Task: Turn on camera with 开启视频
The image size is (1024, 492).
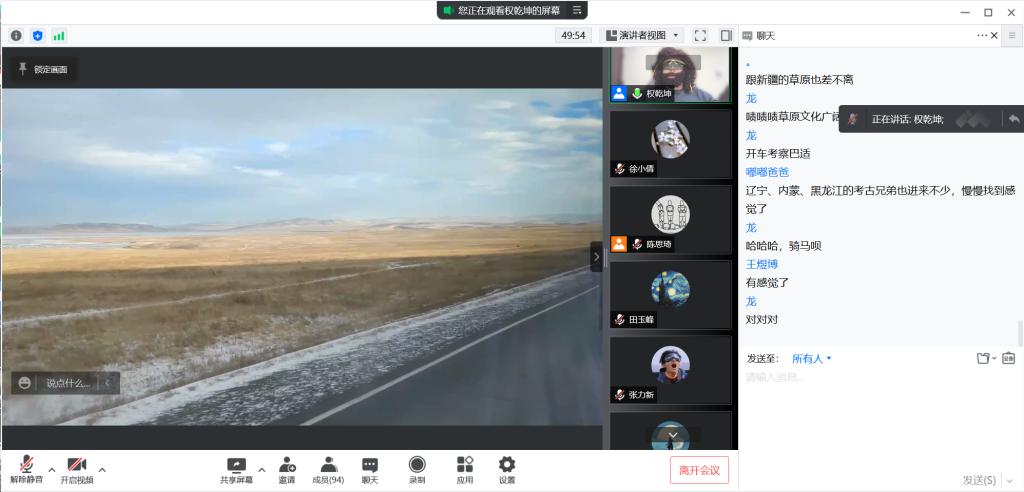Action: (77, 468)
